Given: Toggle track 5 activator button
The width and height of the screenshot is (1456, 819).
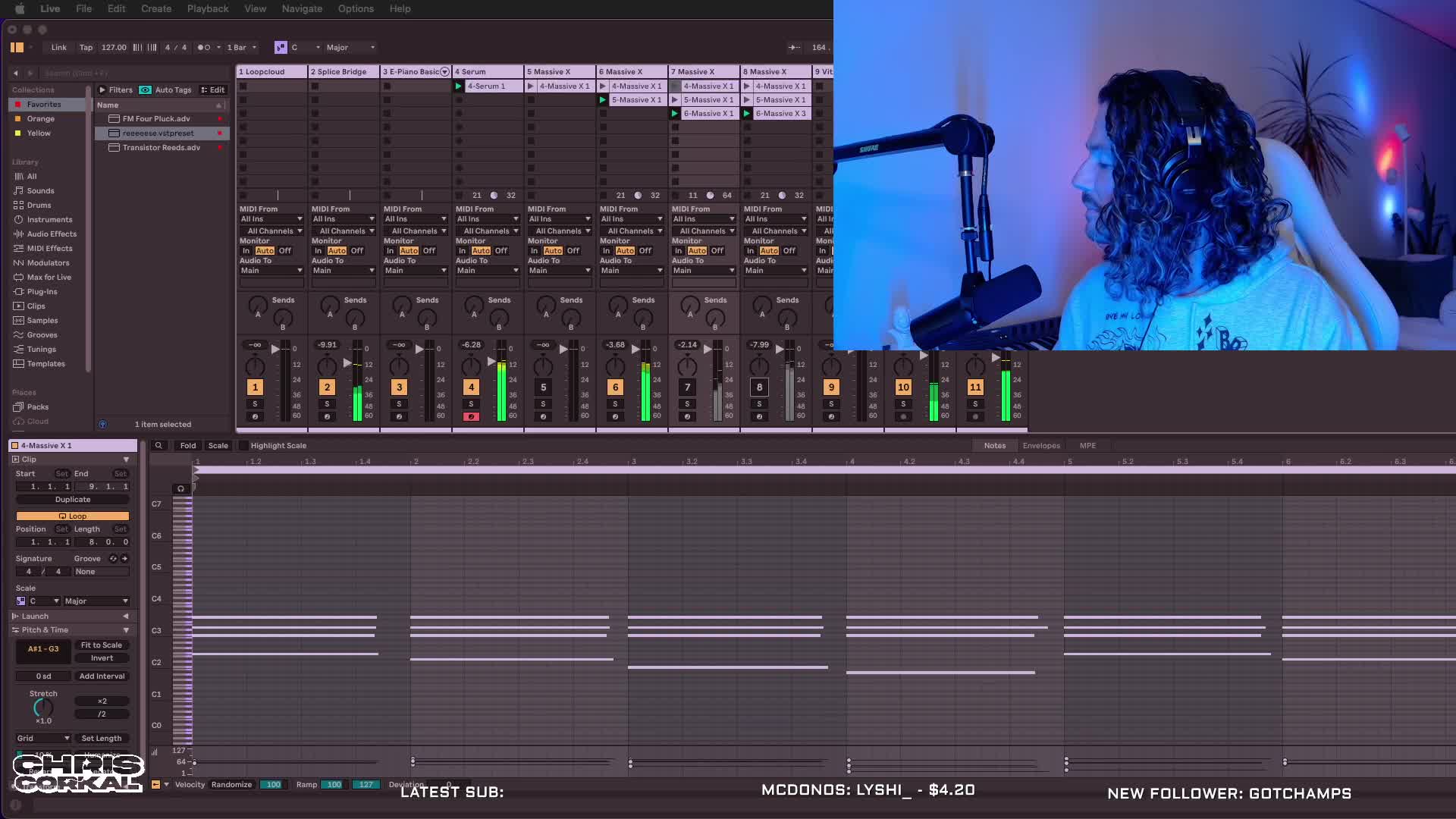Looking at the screenshot, I should (x=543, y=387).
